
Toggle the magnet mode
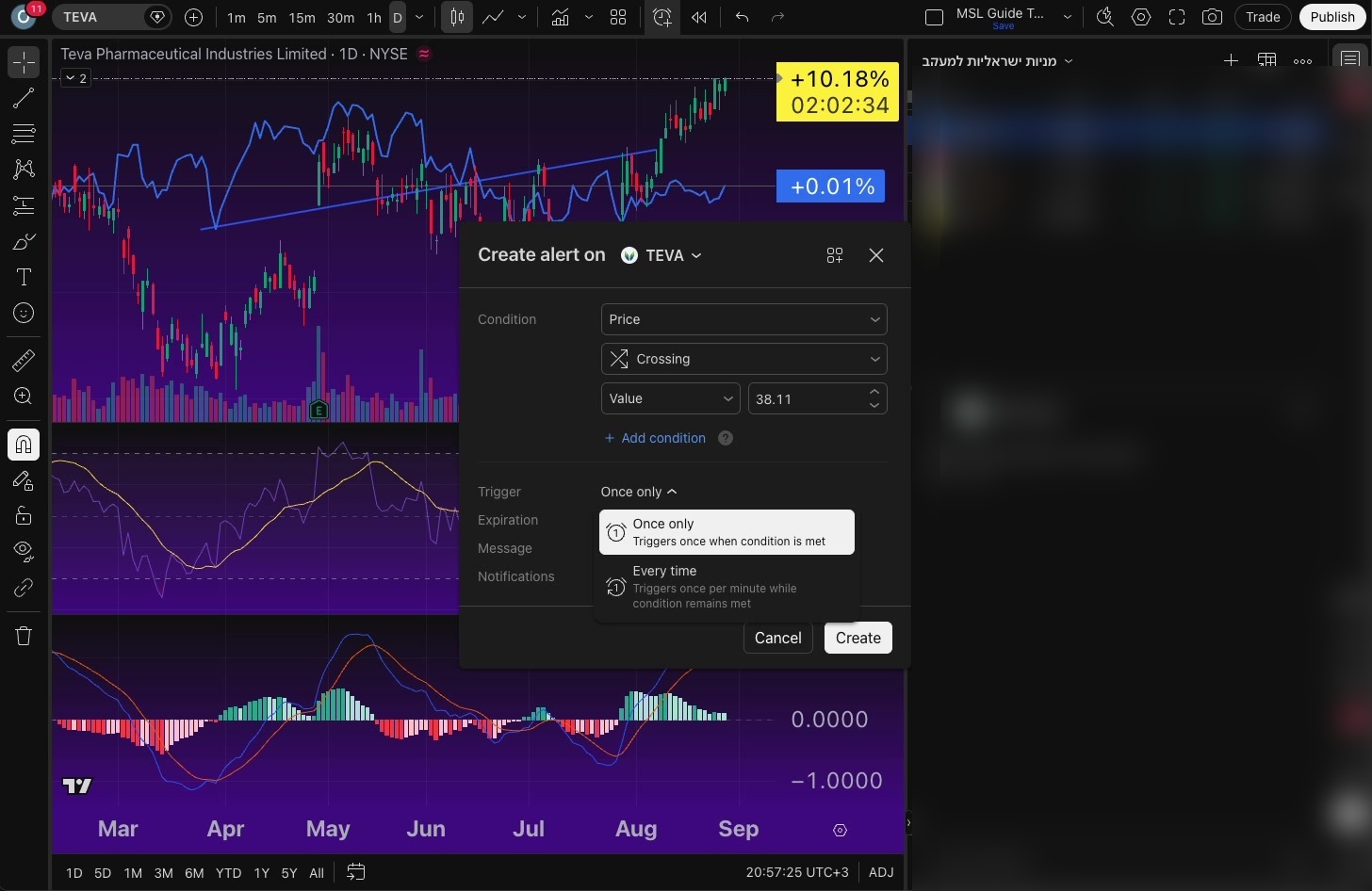pyautogui.click(x=24, y=445)
